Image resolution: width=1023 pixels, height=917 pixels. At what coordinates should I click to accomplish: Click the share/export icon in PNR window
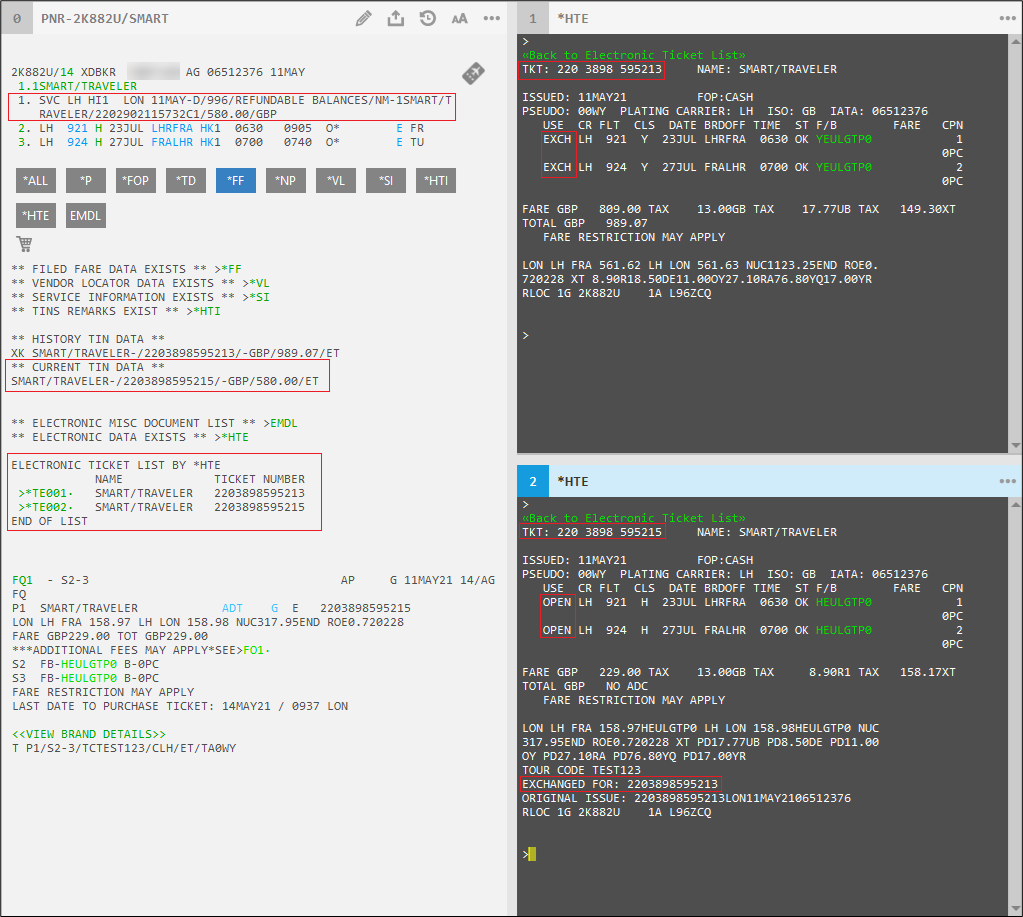396,18
